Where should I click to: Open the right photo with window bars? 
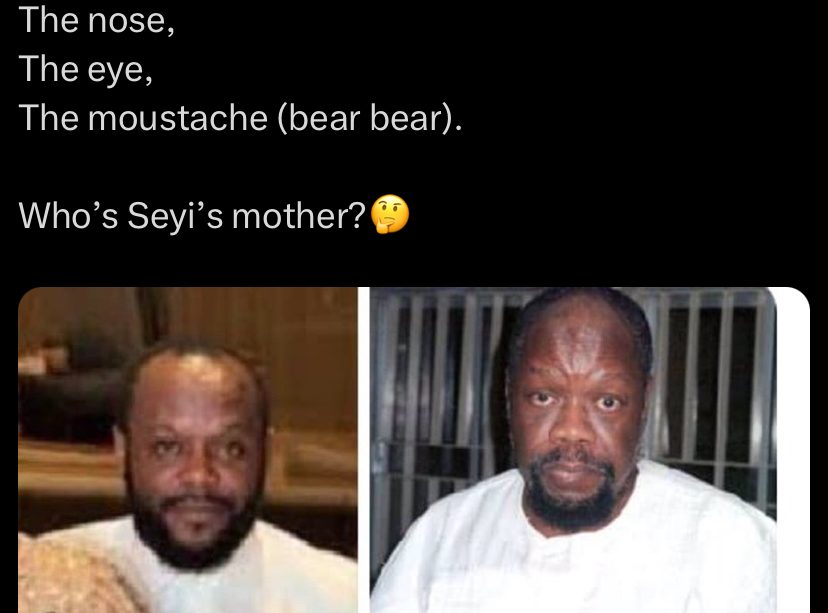tap(573, 450)
